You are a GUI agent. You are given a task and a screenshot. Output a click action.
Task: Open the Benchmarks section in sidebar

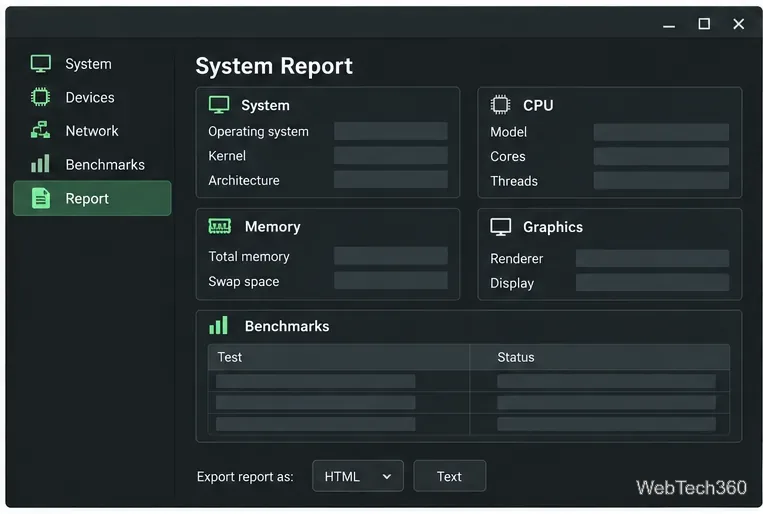click(92, 164)
